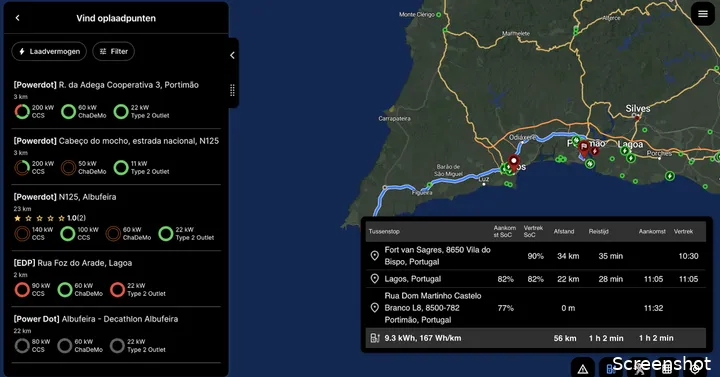
Task: Click the Silves town label on map
Action: point(638,109)
